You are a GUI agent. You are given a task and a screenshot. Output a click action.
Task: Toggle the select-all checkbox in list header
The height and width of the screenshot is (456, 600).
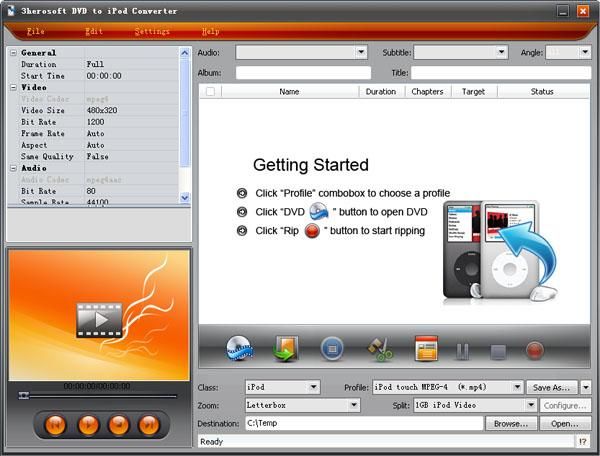(210, 91)
